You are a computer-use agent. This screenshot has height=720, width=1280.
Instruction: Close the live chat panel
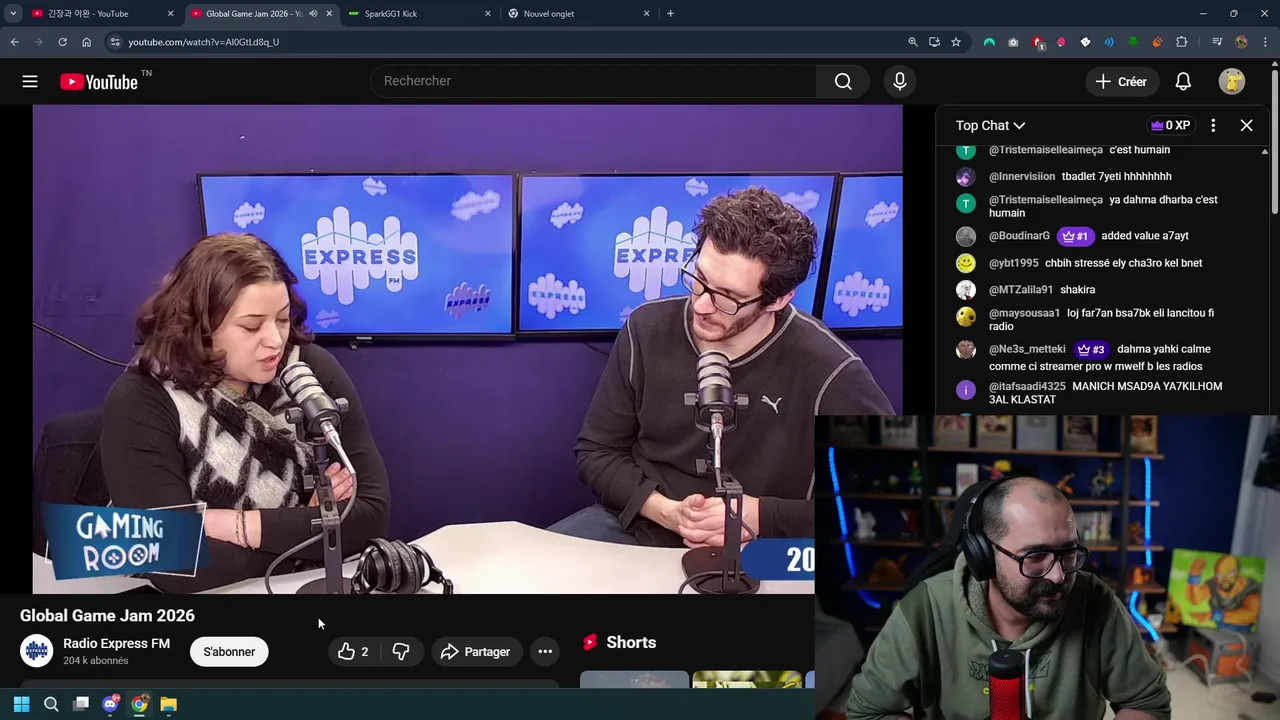tap(1246, 125)
